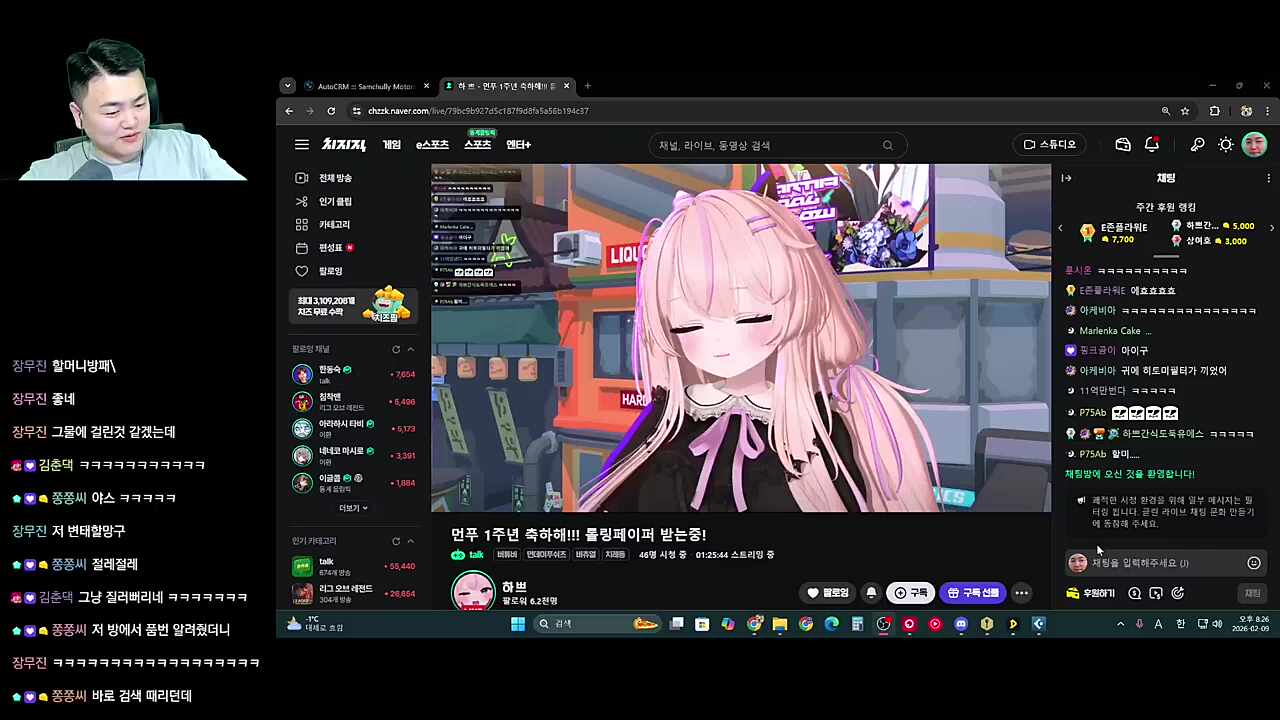Expand 더보기 under the followed channels list

[x=351, y=507]
